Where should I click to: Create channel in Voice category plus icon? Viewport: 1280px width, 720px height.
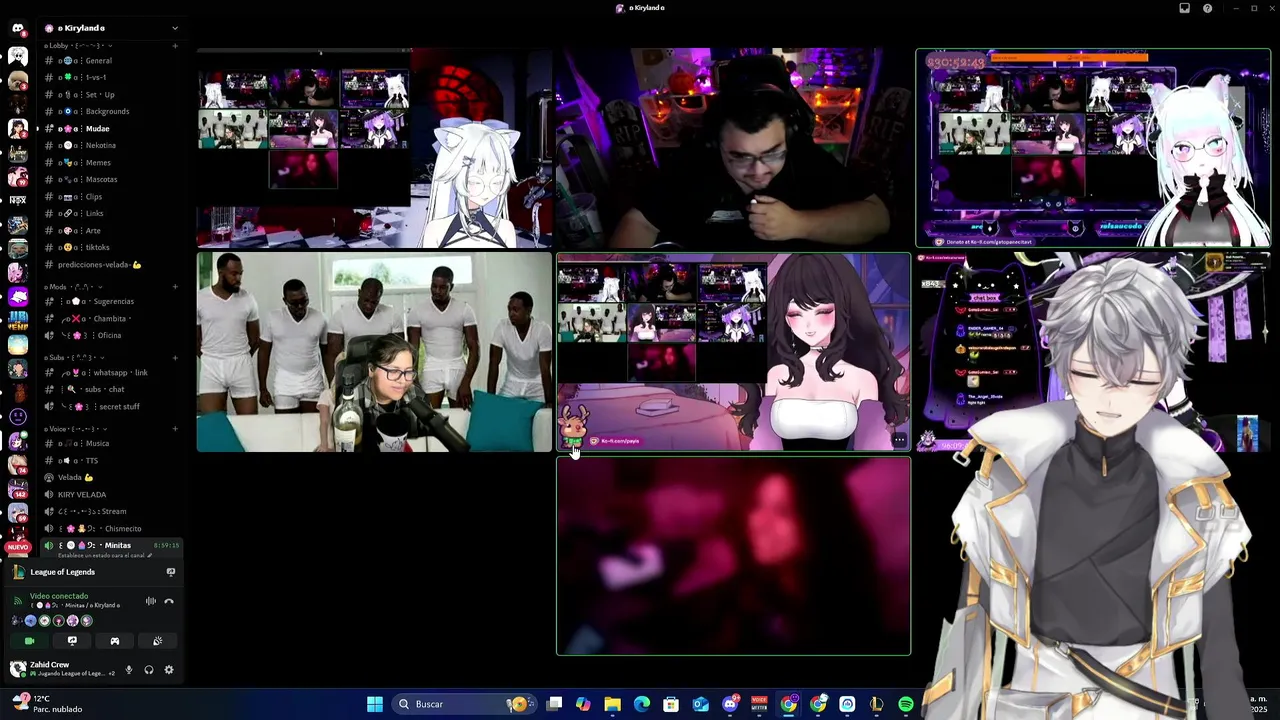pos(175,429)
